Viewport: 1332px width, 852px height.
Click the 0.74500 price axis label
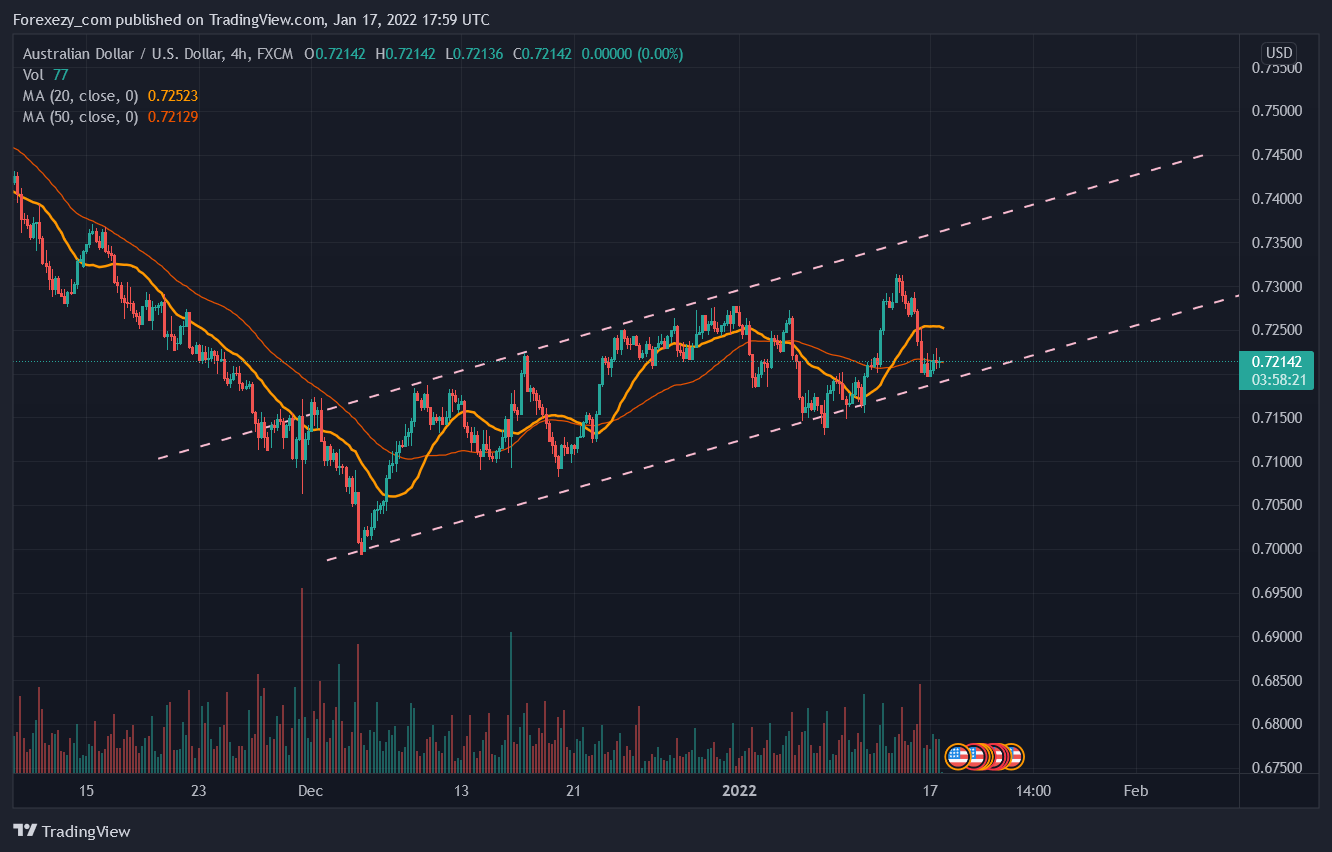[1276, 155]
